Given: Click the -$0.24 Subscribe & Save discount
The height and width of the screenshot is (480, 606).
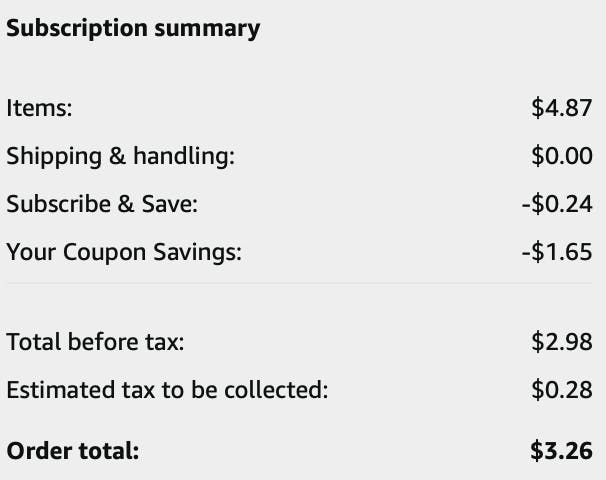Looking at the screenshot, I should click(557, 204).
